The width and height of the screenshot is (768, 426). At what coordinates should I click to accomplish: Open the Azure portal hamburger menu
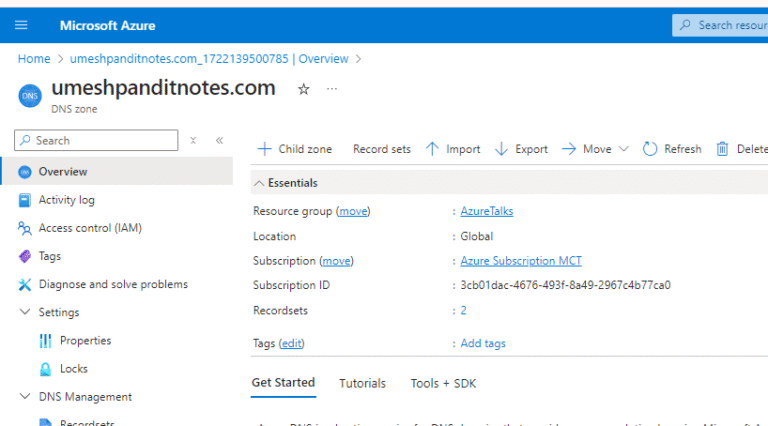[x=21, y=25]
